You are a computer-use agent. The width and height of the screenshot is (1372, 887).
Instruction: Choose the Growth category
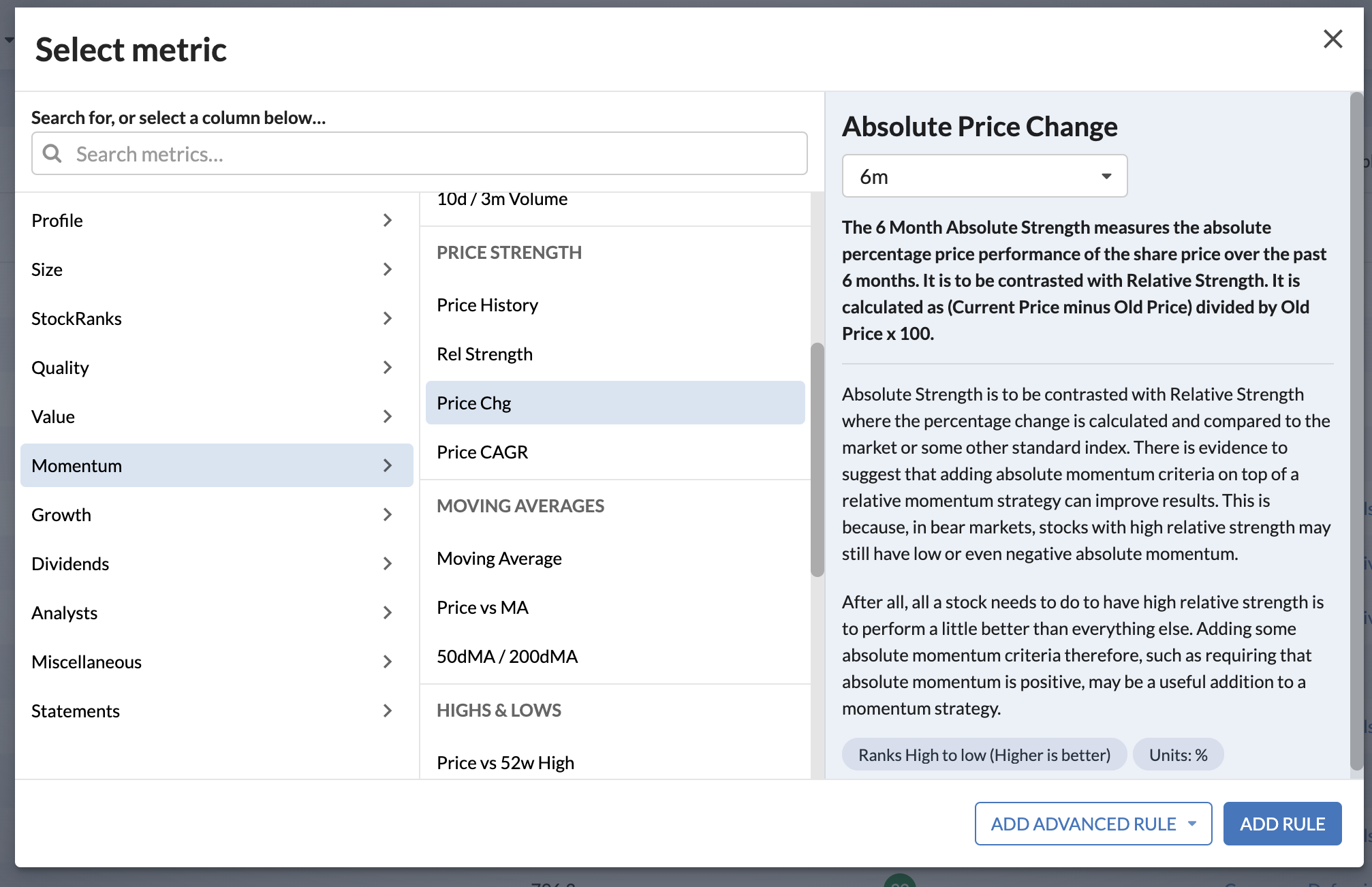(217, 514)
